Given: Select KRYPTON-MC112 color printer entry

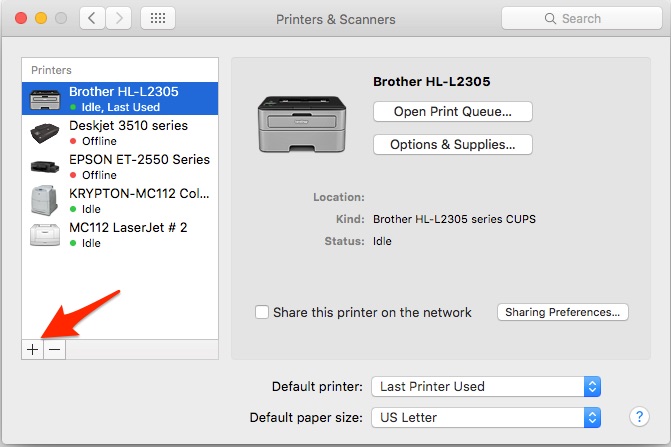Looking at the screenshot, I should pyautogui.click(x=120, y=201).
